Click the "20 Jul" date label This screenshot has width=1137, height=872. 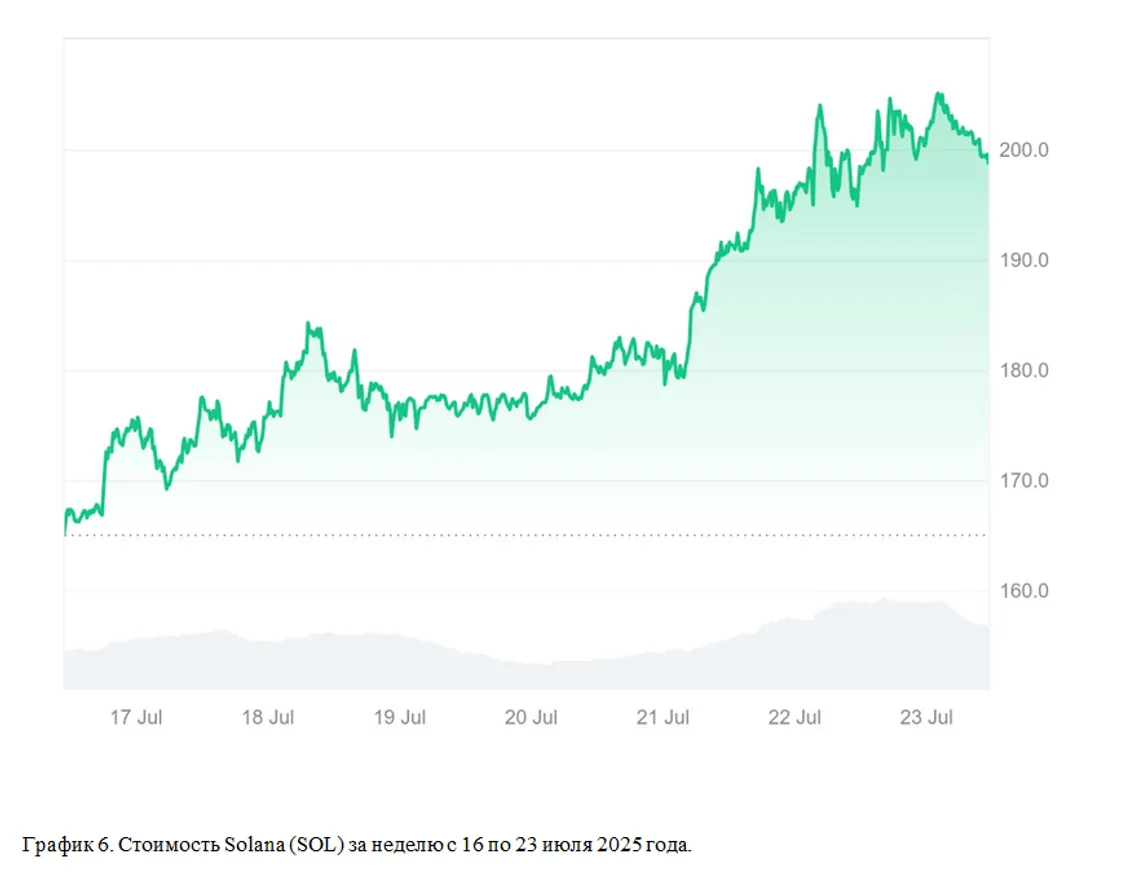531,718
